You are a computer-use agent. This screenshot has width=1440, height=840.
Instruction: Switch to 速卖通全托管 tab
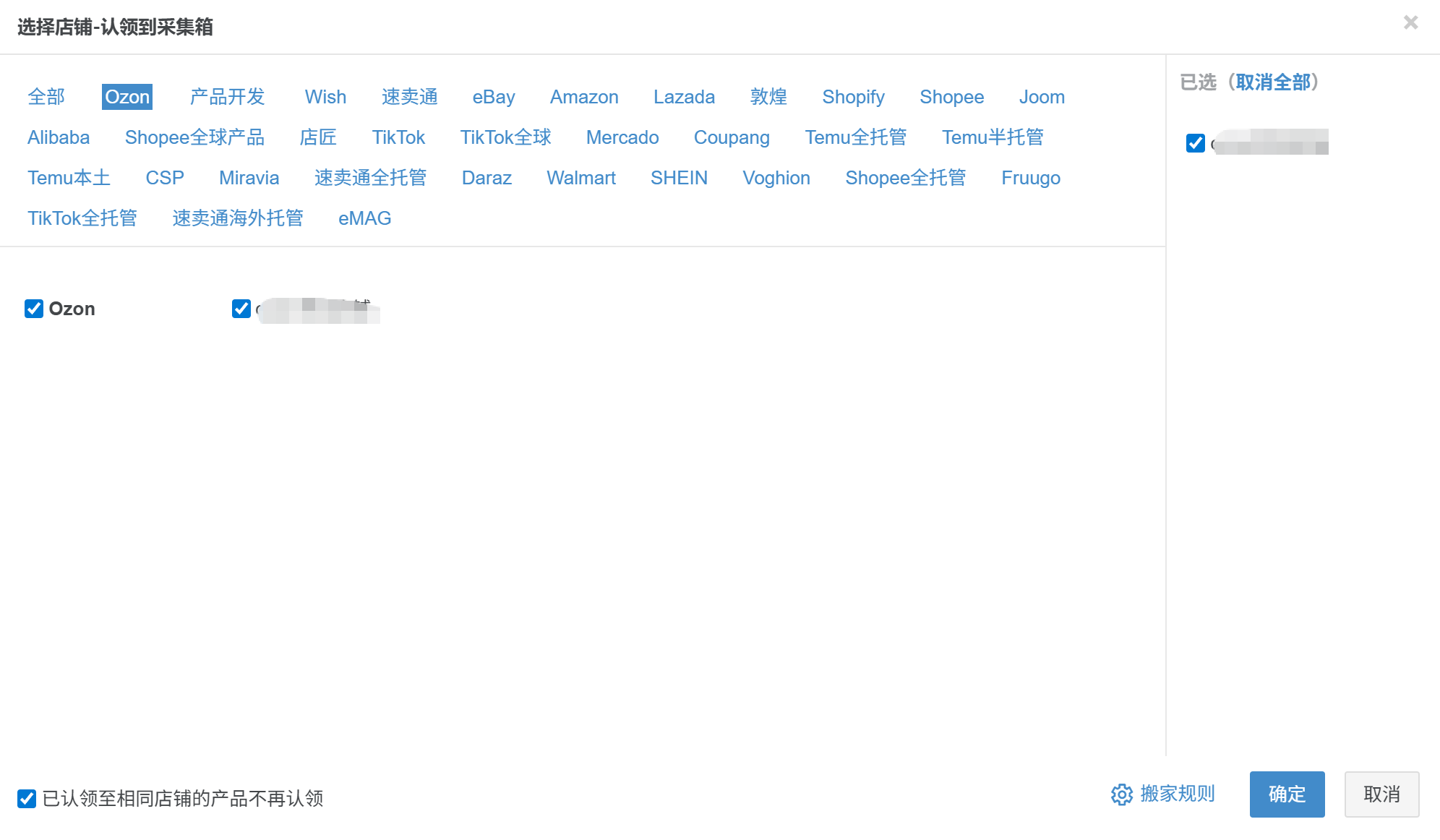(371, 178)
